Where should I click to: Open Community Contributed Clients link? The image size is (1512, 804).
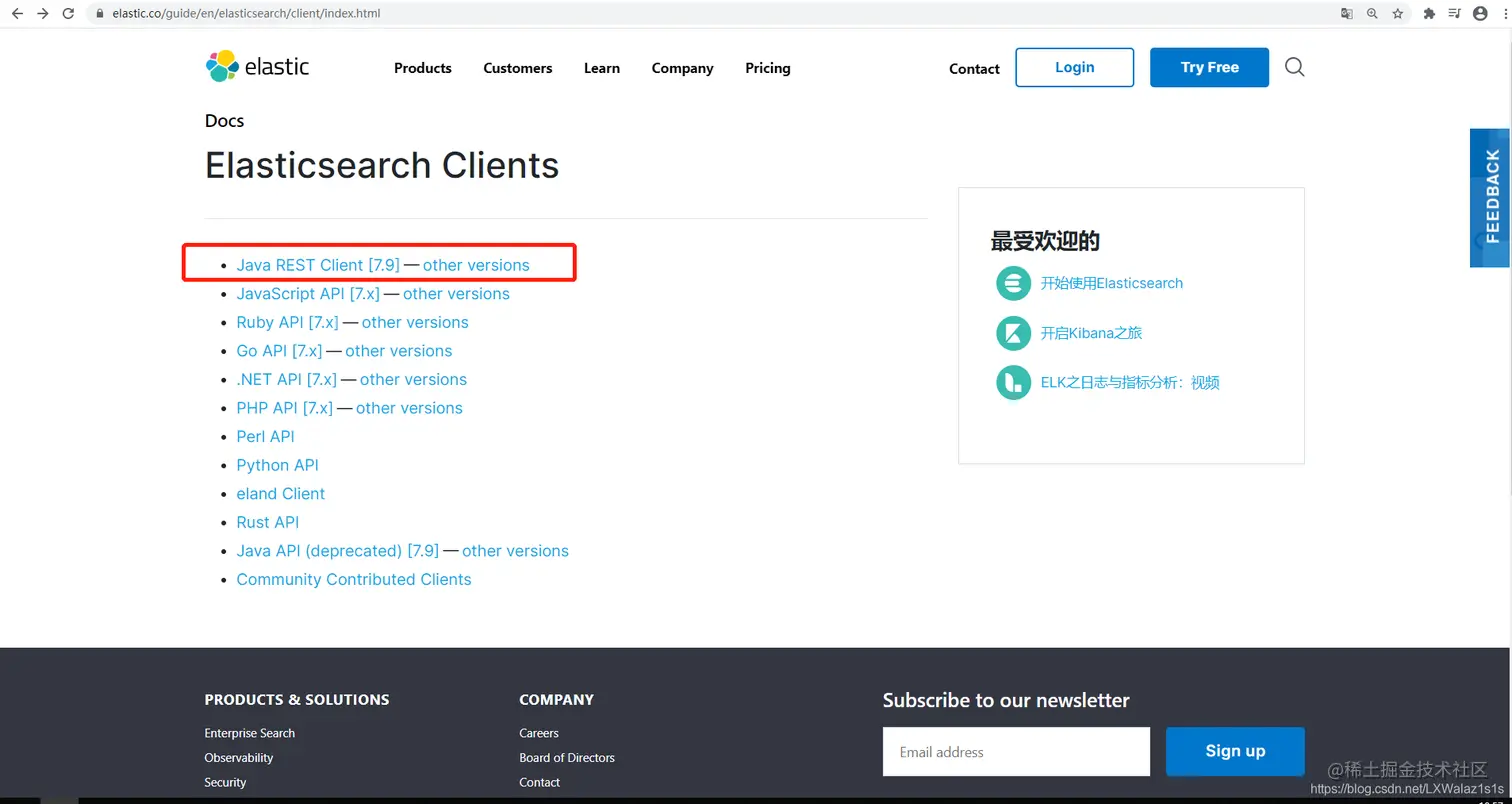(354, 580)
